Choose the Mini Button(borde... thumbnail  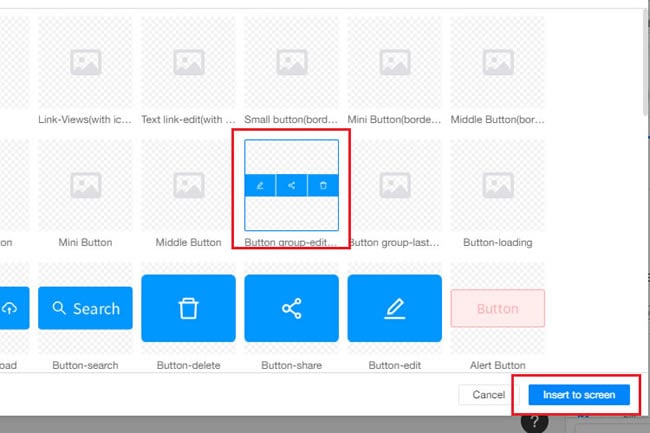tap(395, 62)
